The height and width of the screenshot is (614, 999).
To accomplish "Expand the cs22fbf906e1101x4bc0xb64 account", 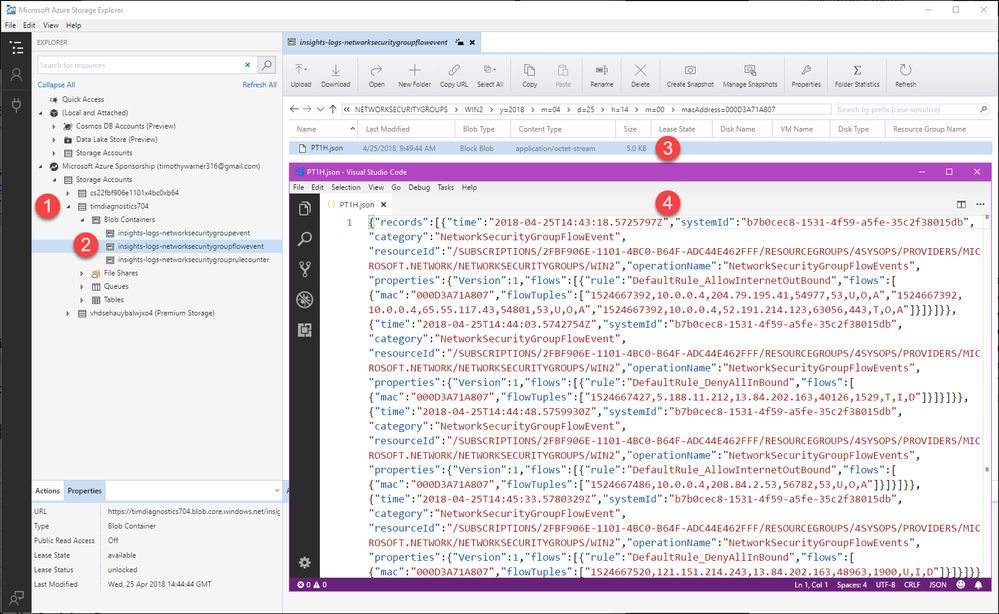I will 68,193.
